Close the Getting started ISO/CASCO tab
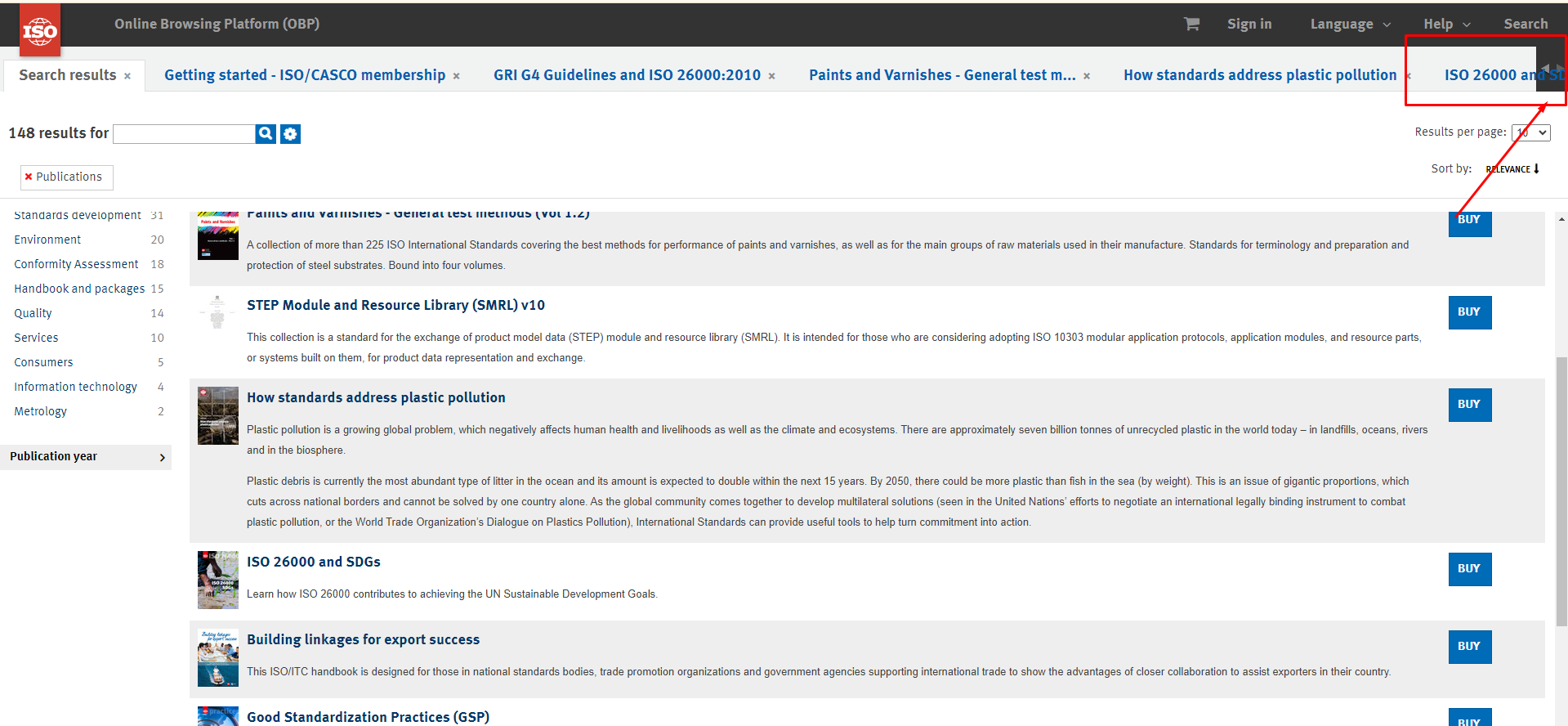The height and width of the screenshot is (726, 1568). 456,76
